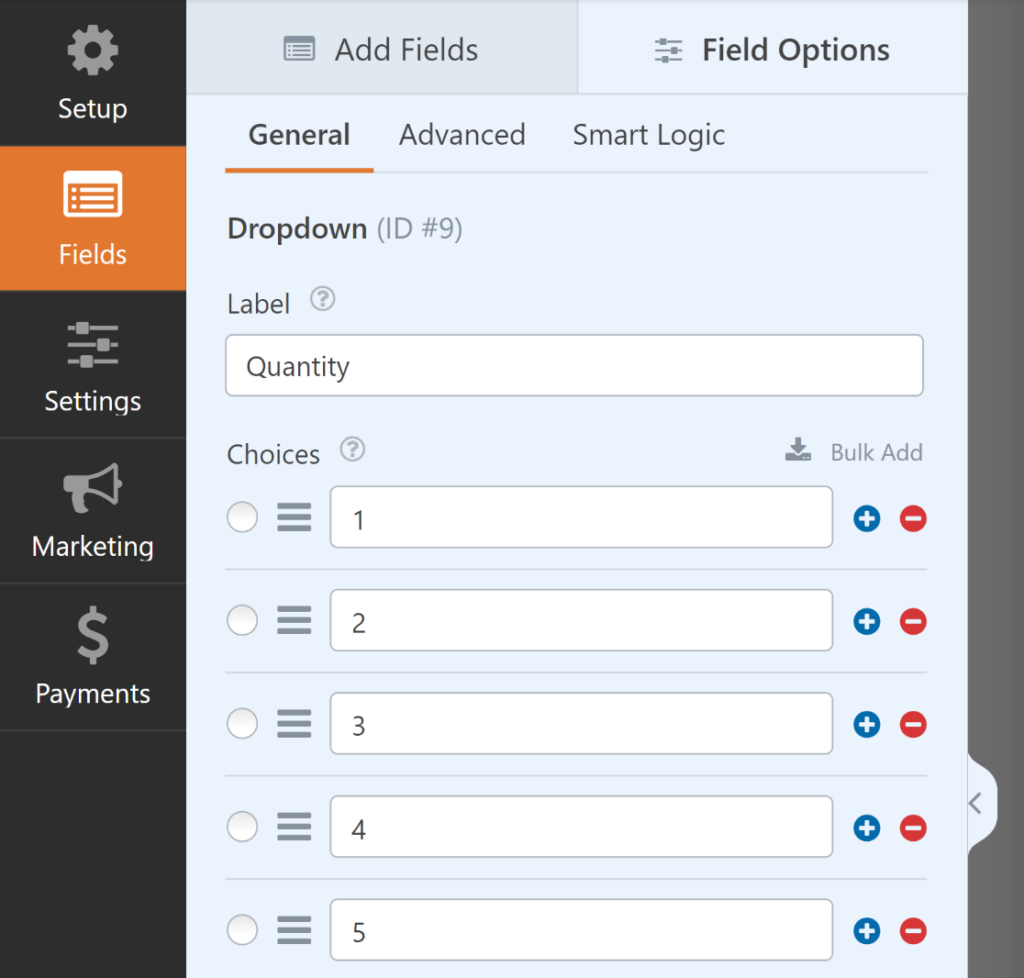Open the Smart Logic tab
This screenshot has height=978, width=1024.
click(x=648, y=135)
